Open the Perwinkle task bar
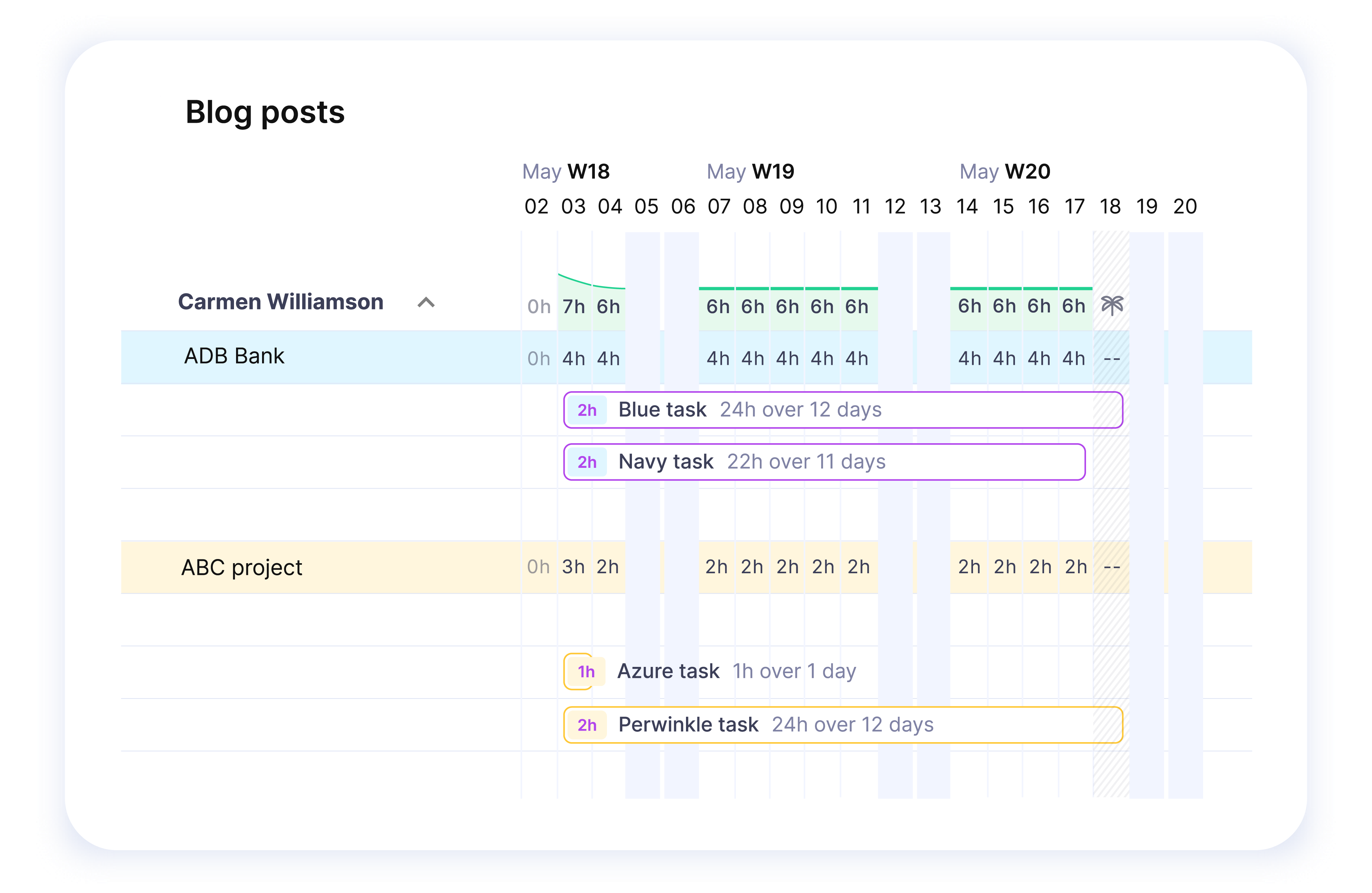The image size is (1372, 893). (843, 724)
